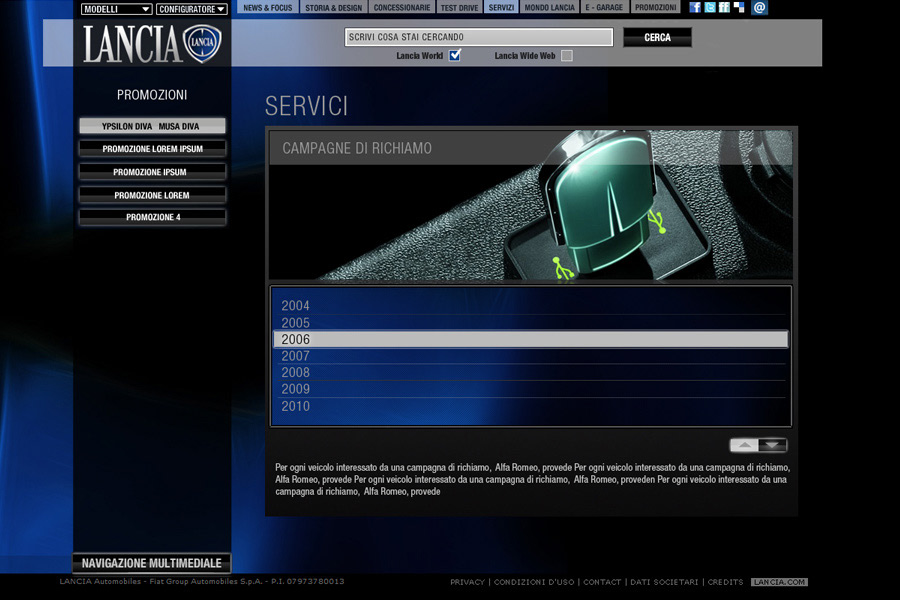Screen dimensions: 900x600
Task: Open the Servizi tab
Action: [x=501, y=7]
